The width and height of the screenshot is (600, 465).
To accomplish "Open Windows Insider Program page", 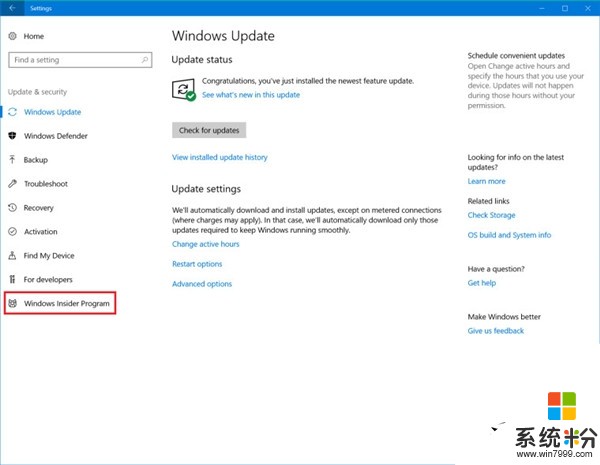I will tap(67, 303).
